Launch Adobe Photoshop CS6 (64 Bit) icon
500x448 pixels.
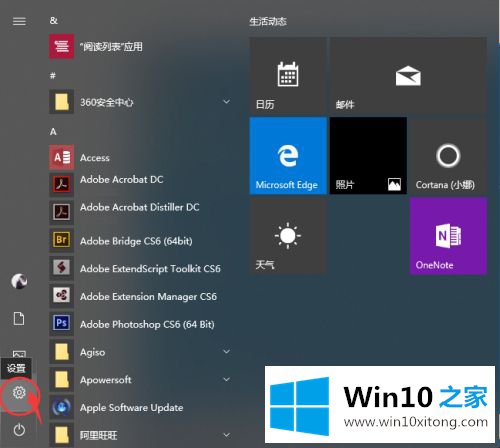click(x=61, y=323)
